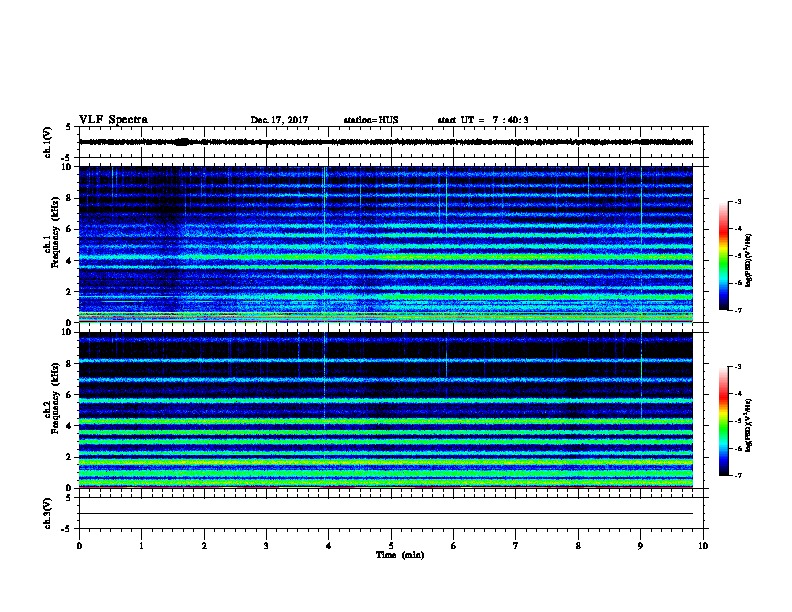This screenshot has width=792, height=612.
Task: Click time axis tick label "7"
Action: tap(516, 546)
